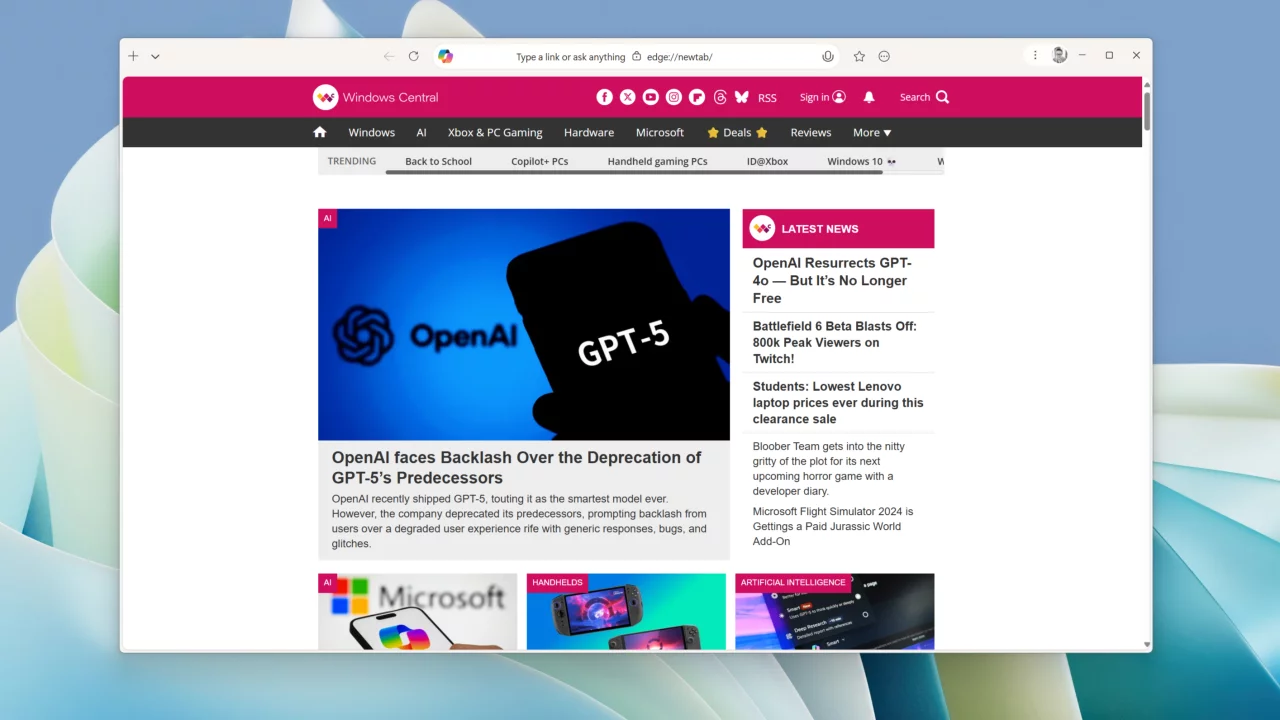The width and height of the screenshot is (1280, 720).
Task: Activate the voice search microphone
Action: pos(828,57)
